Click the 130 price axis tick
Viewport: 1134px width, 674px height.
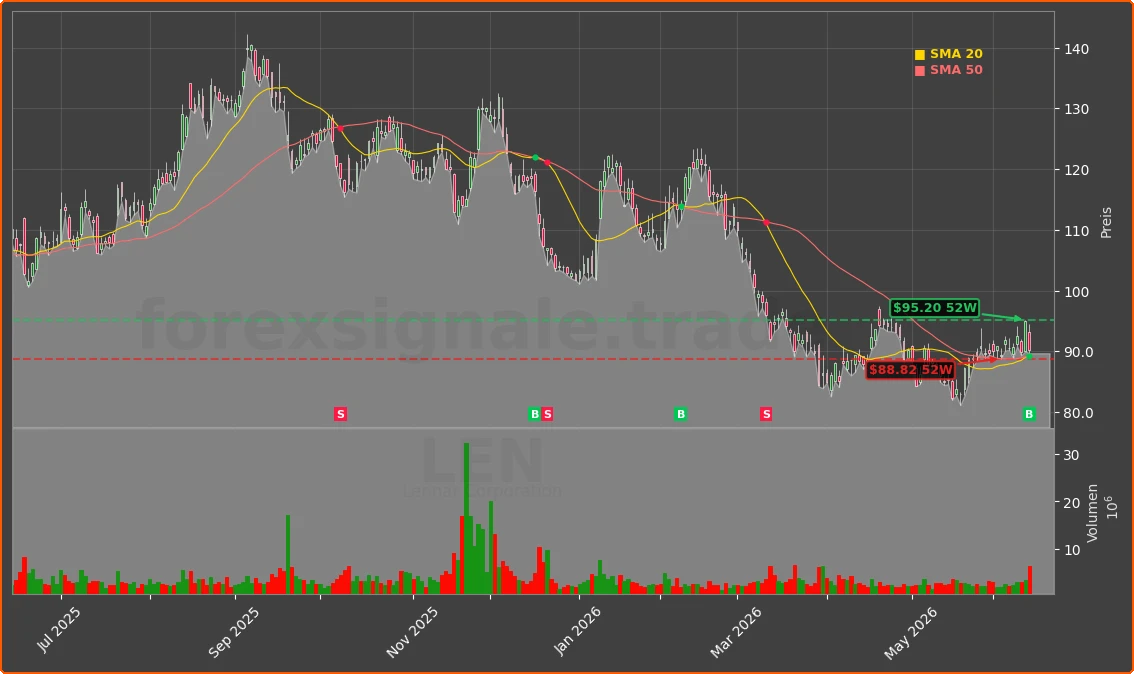(x=1076, y=109)
